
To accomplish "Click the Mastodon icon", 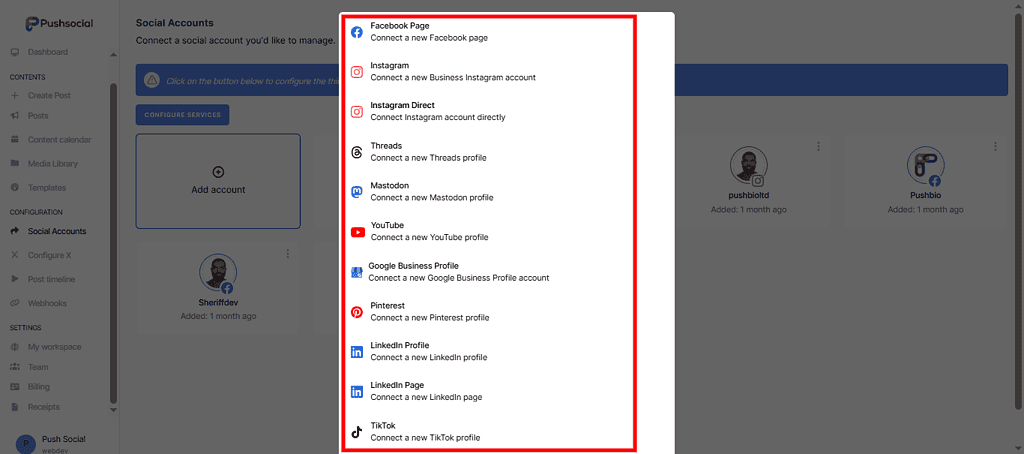I will (x=357, y=192).
